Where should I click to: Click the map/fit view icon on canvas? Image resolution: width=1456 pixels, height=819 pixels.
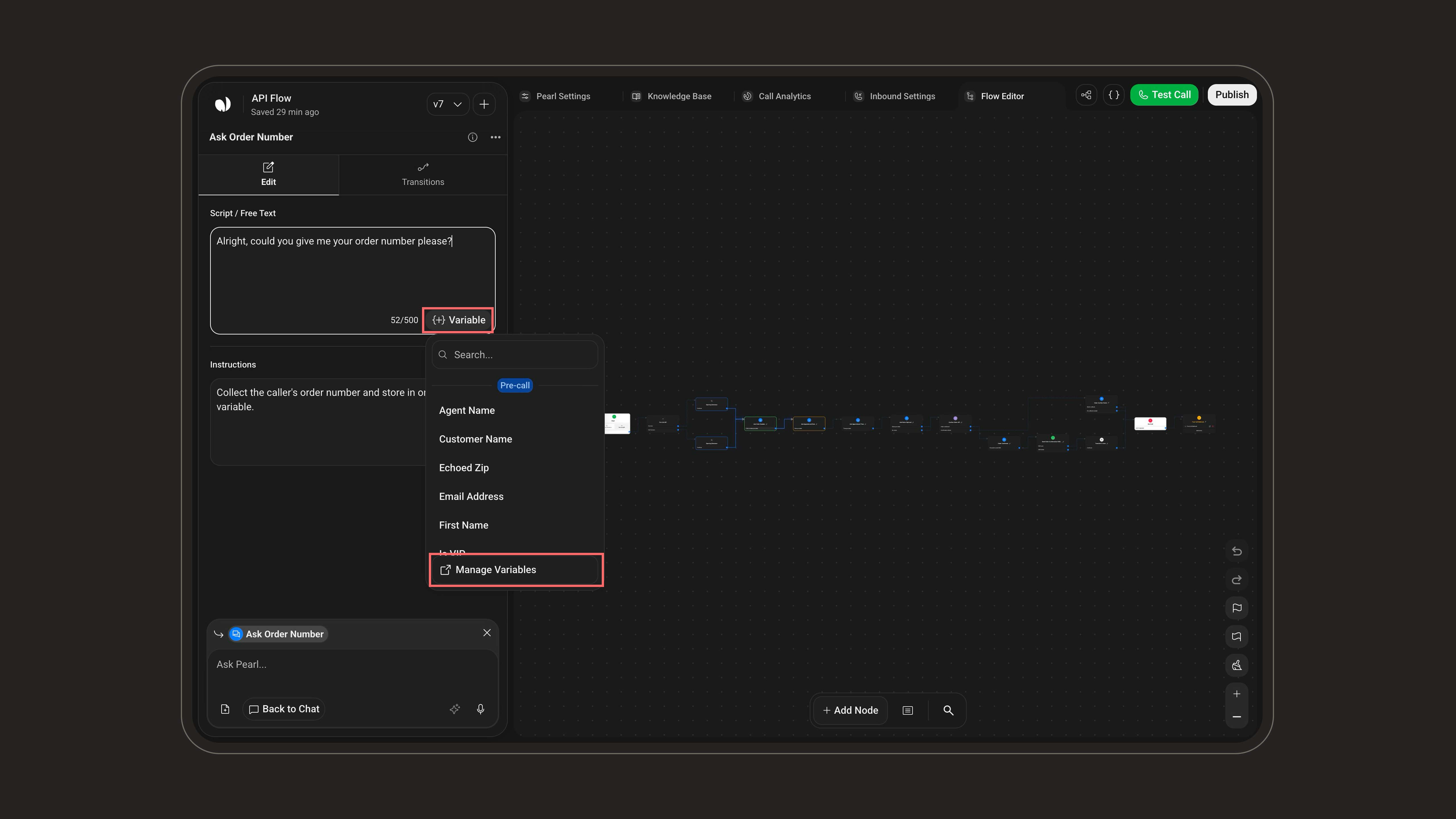click(x=1237, y=636)
